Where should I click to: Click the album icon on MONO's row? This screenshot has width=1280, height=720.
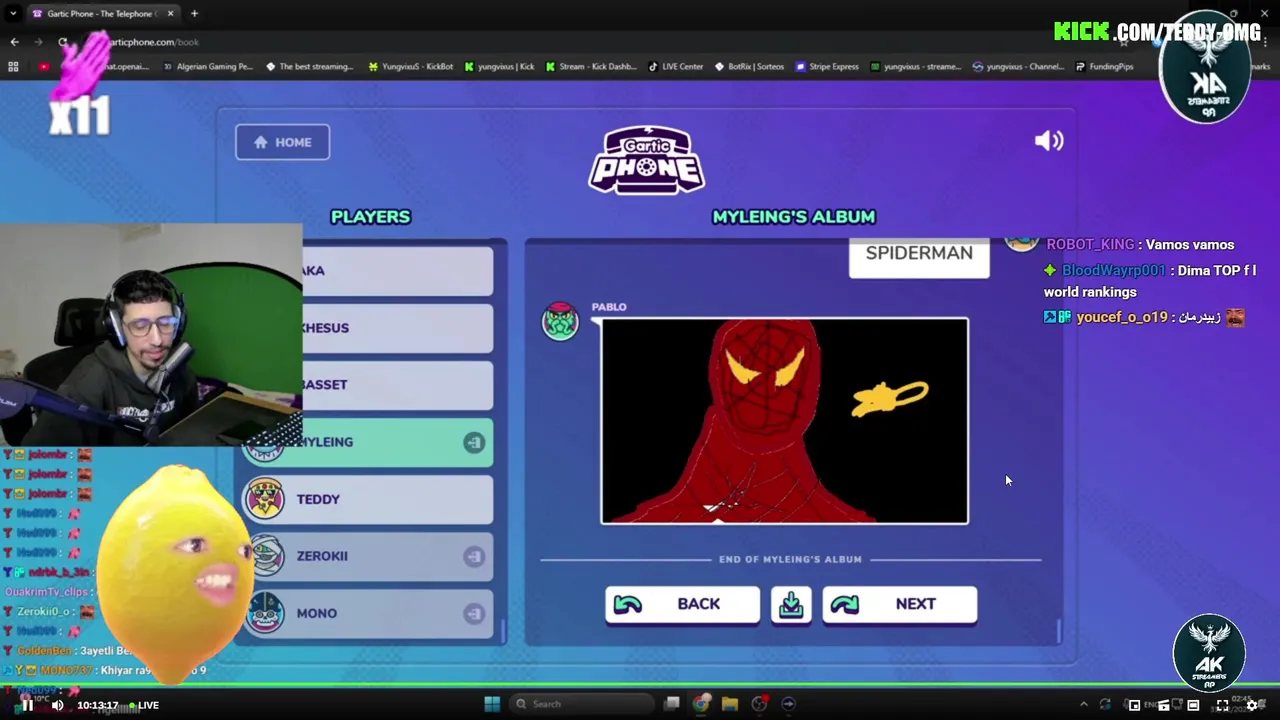(474, 613)
